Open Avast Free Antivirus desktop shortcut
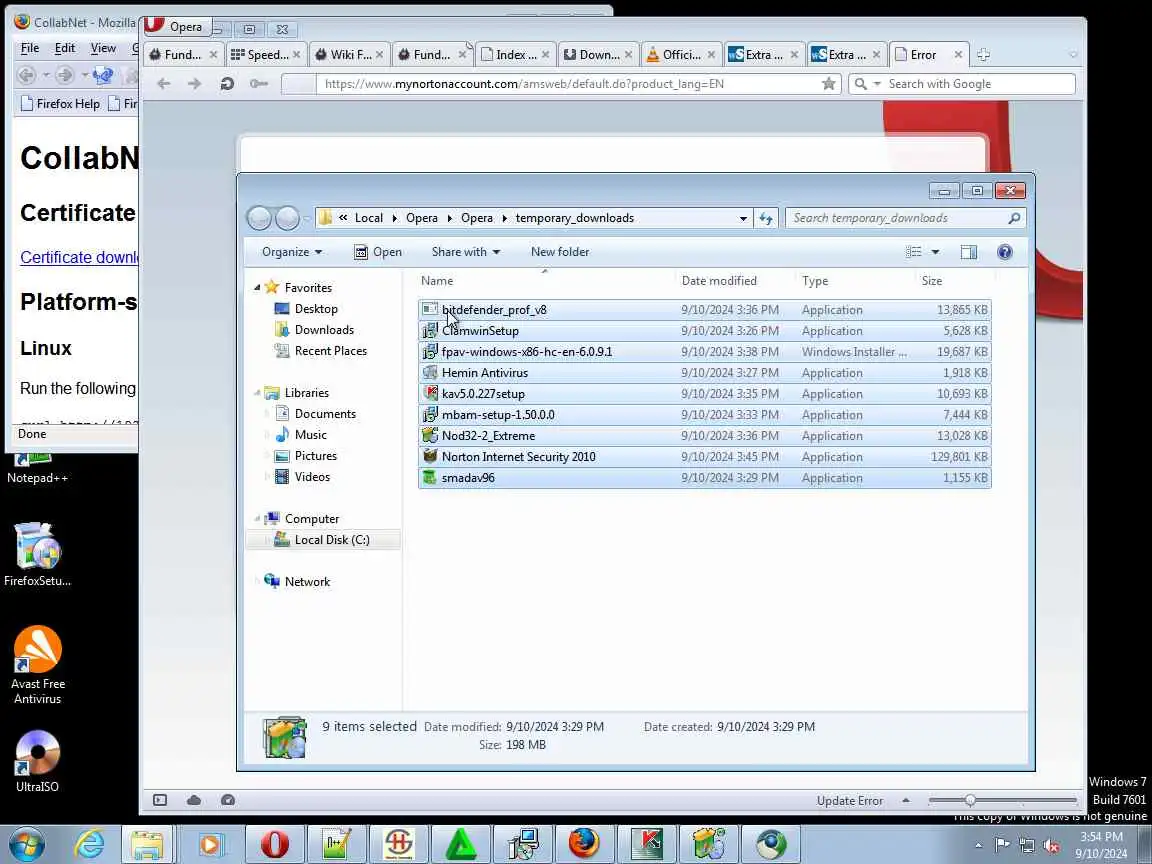This screenshot has width=1152, height=864. coord(37,665)
